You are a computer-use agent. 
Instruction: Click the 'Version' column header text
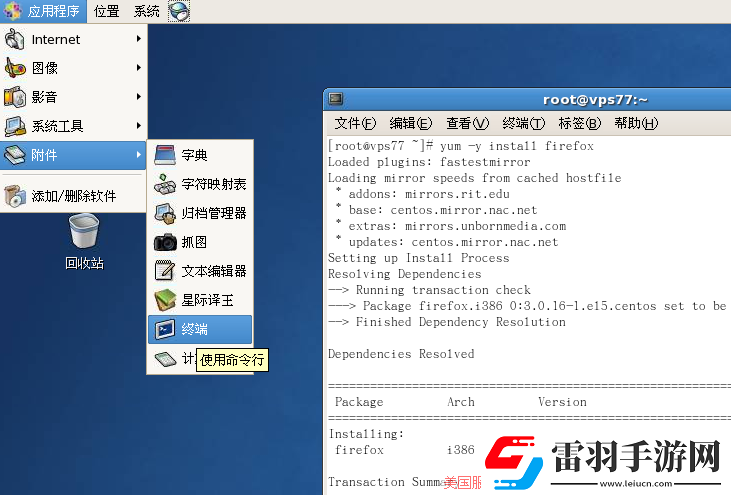[562, 402]
